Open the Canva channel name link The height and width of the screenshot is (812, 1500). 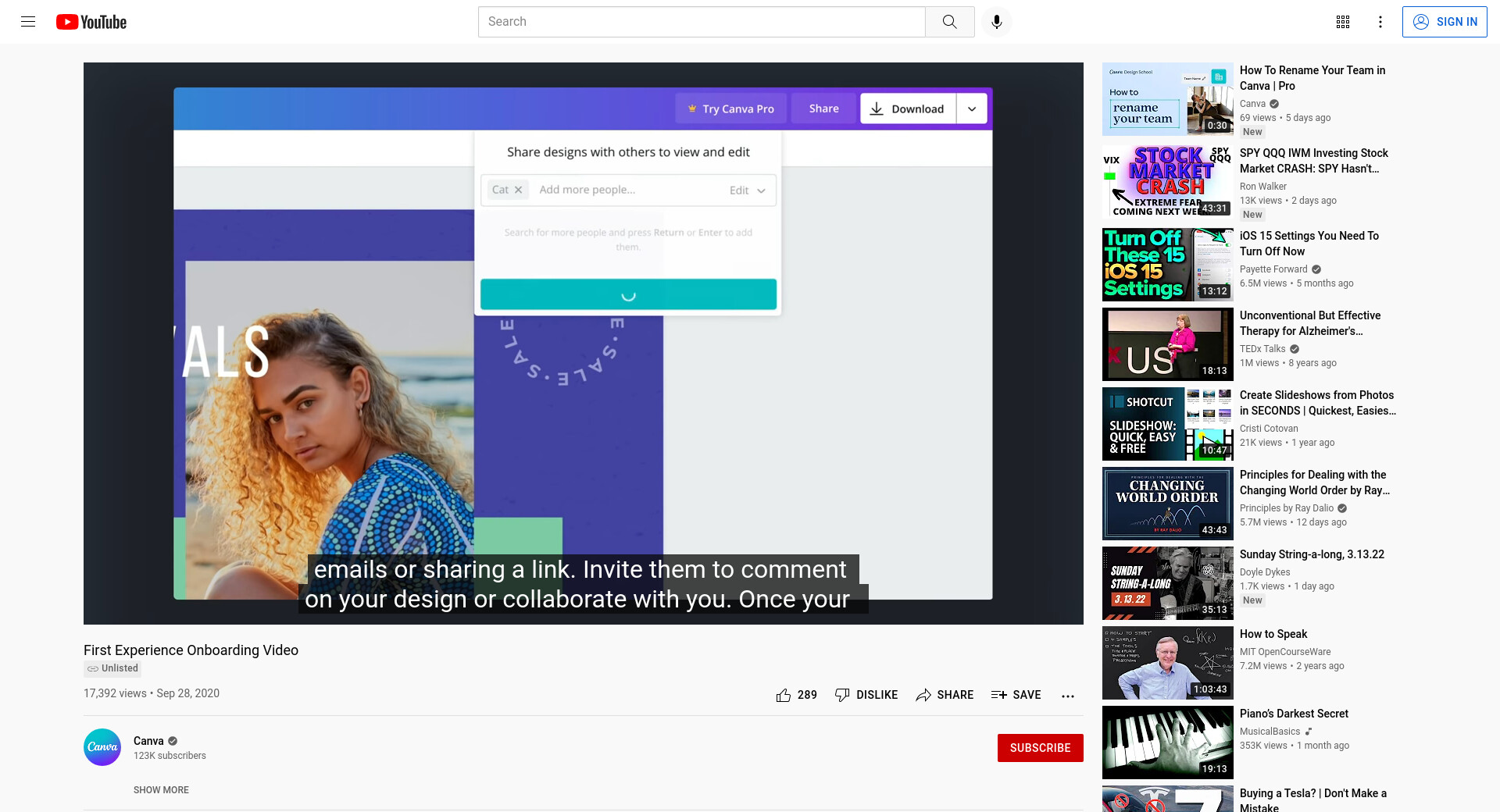point(148,741)
